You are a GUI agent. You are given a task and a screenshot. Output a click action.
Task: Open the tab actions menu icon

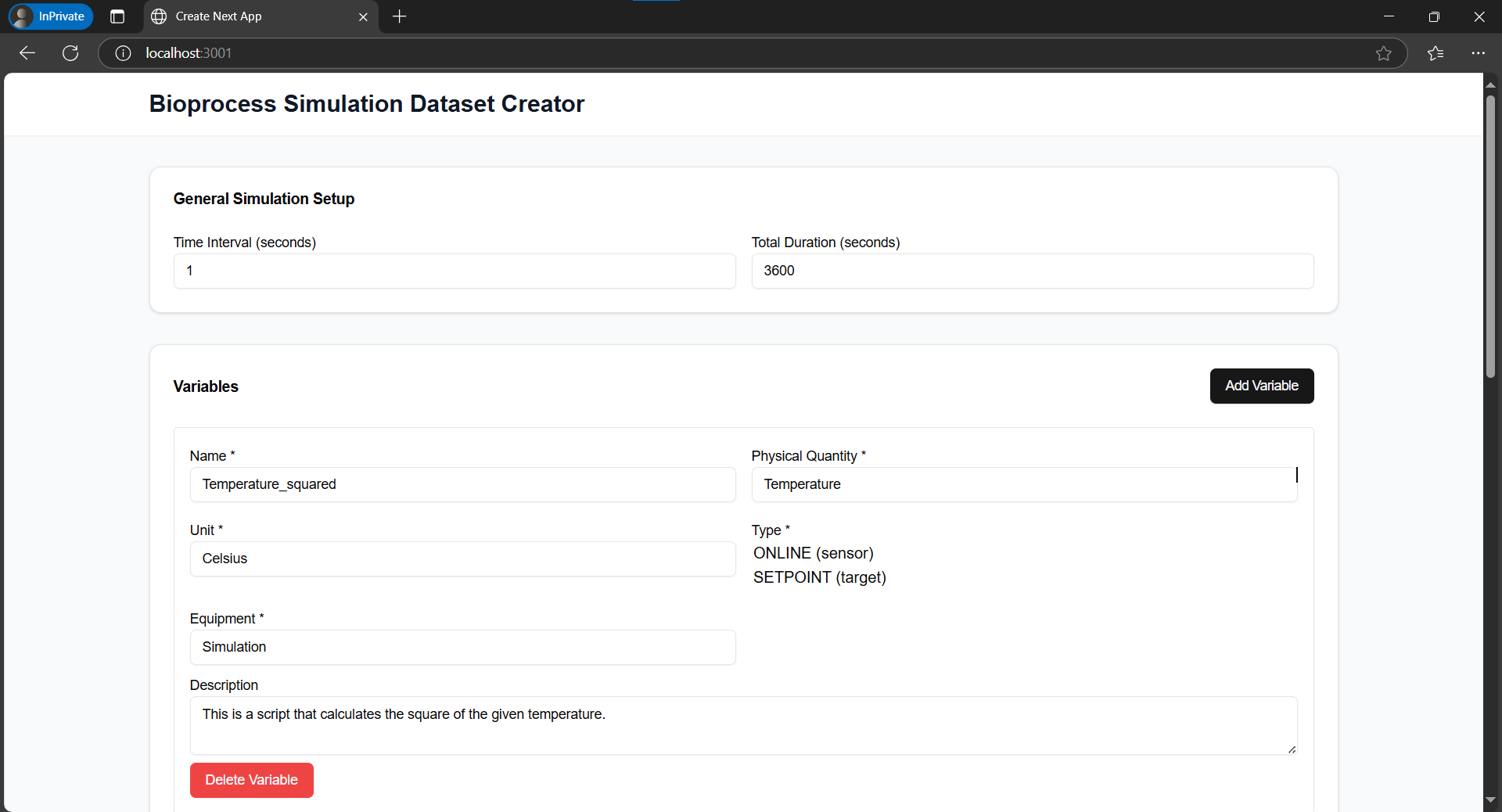click(x=117, y=16)
